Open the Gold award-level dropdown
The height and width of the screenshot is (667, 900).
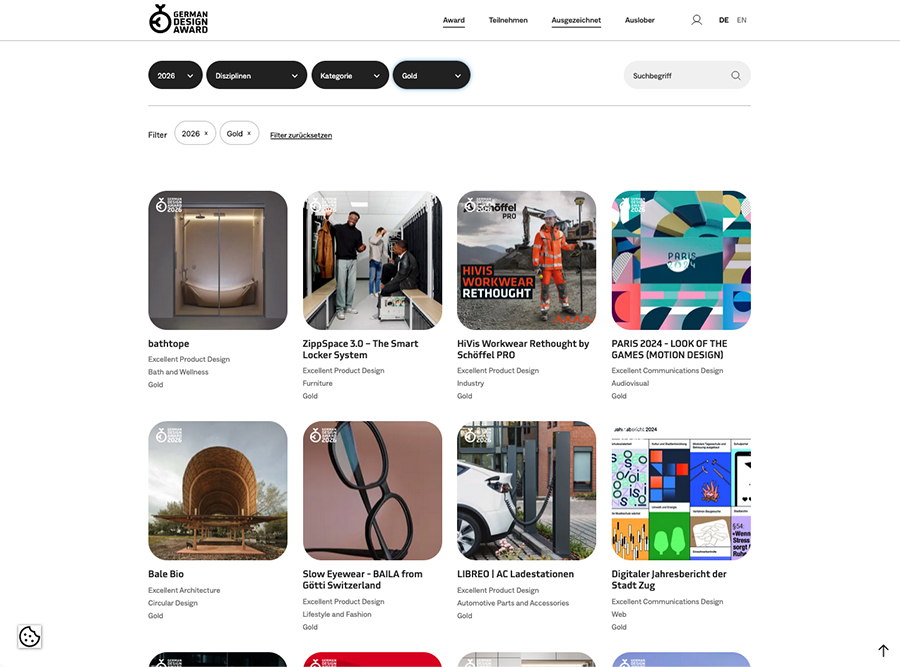tap(432, 75)
